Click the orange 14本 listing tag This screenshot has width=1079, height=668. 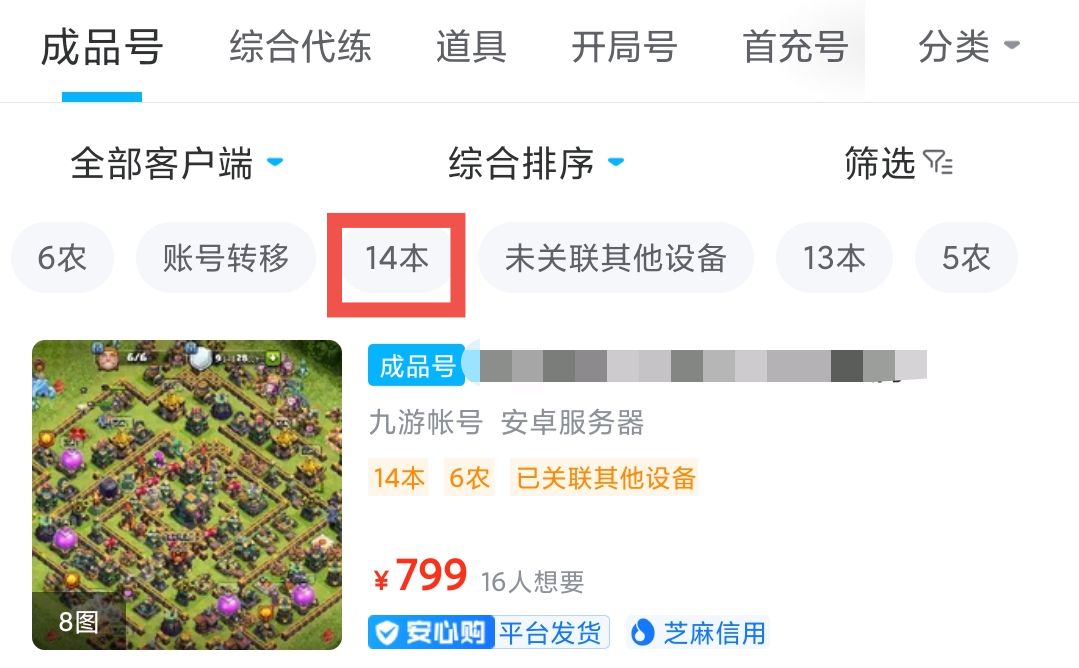(x=398, y=477)
